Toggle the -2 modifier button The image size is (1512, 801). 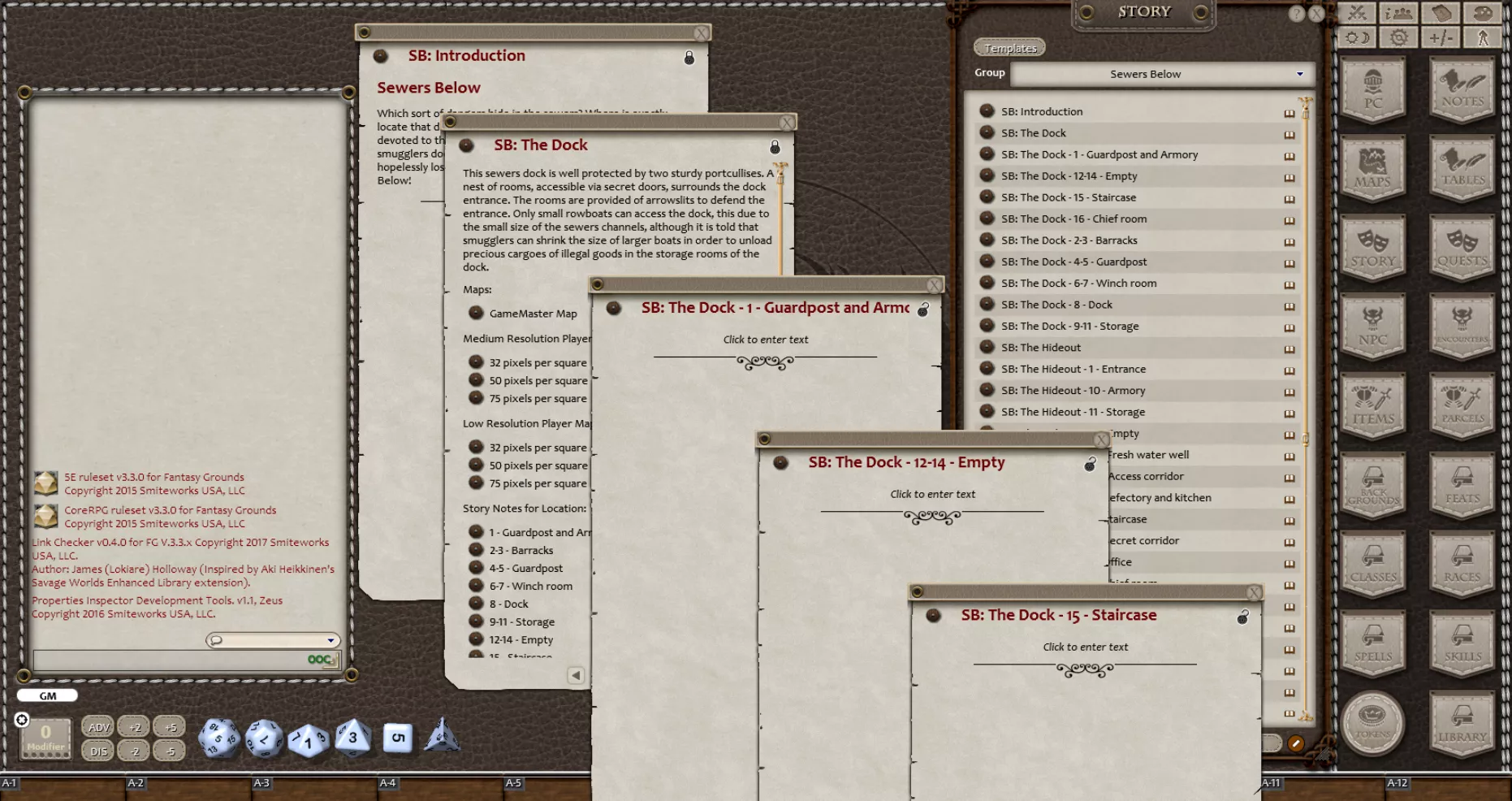135,751
